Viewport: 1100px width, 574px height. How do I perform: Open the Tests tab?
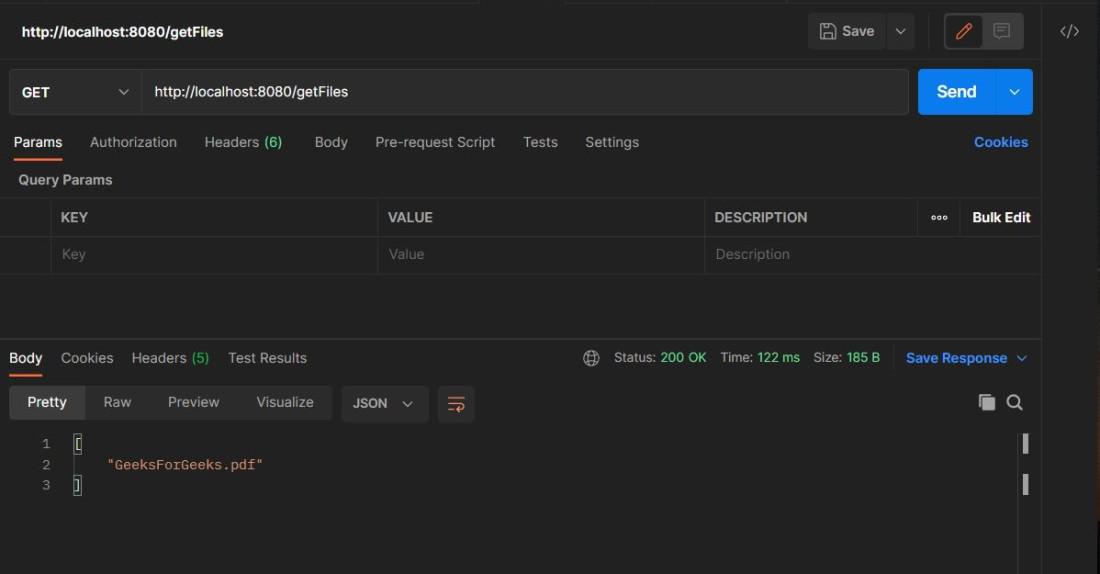(540, 142)
